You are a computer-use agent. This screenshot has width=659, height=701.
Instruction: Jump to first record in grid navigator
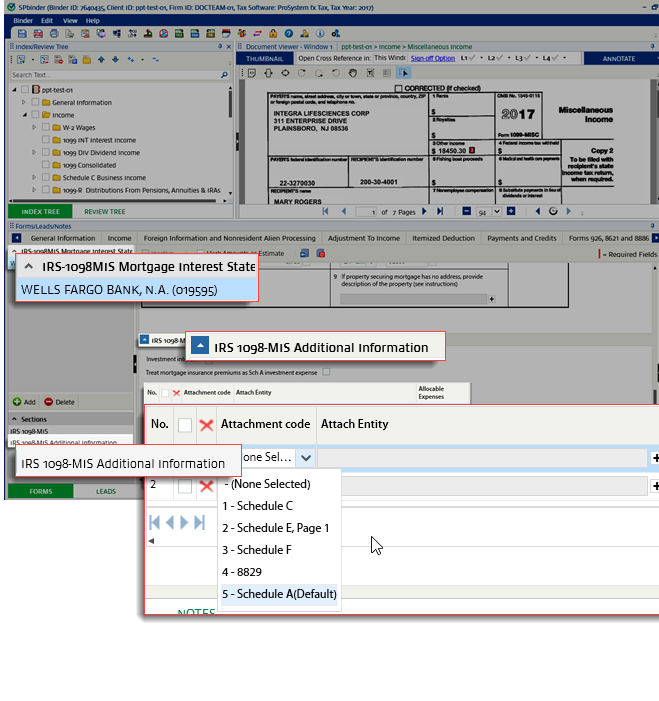[x=155, y=522]
